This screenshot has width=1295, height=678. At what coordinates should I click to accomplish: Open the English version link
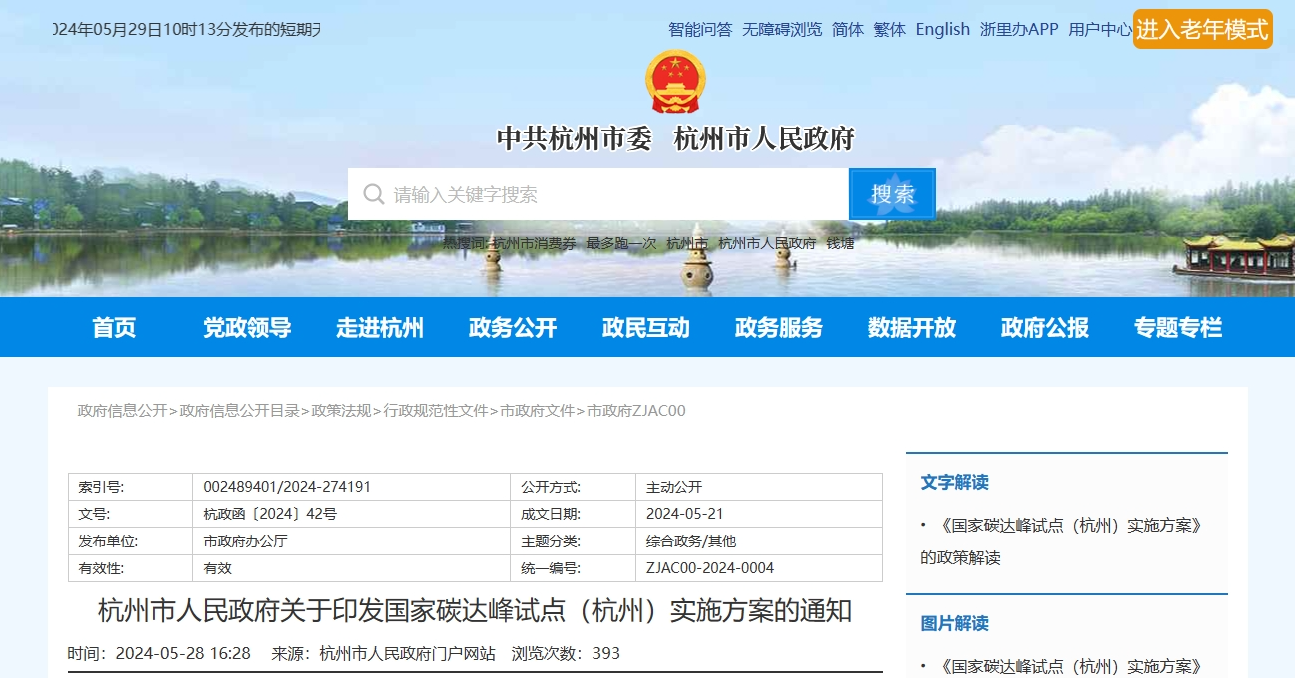coord(942,29)
